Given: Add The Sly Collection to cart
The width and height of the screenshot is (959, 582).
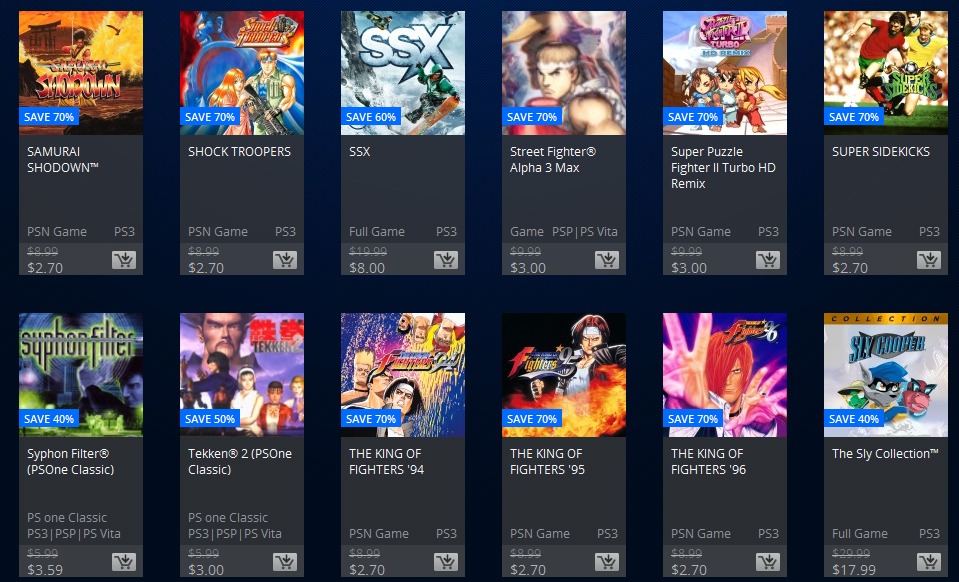Looking at the screenshot, I should [x=928, y=562].
